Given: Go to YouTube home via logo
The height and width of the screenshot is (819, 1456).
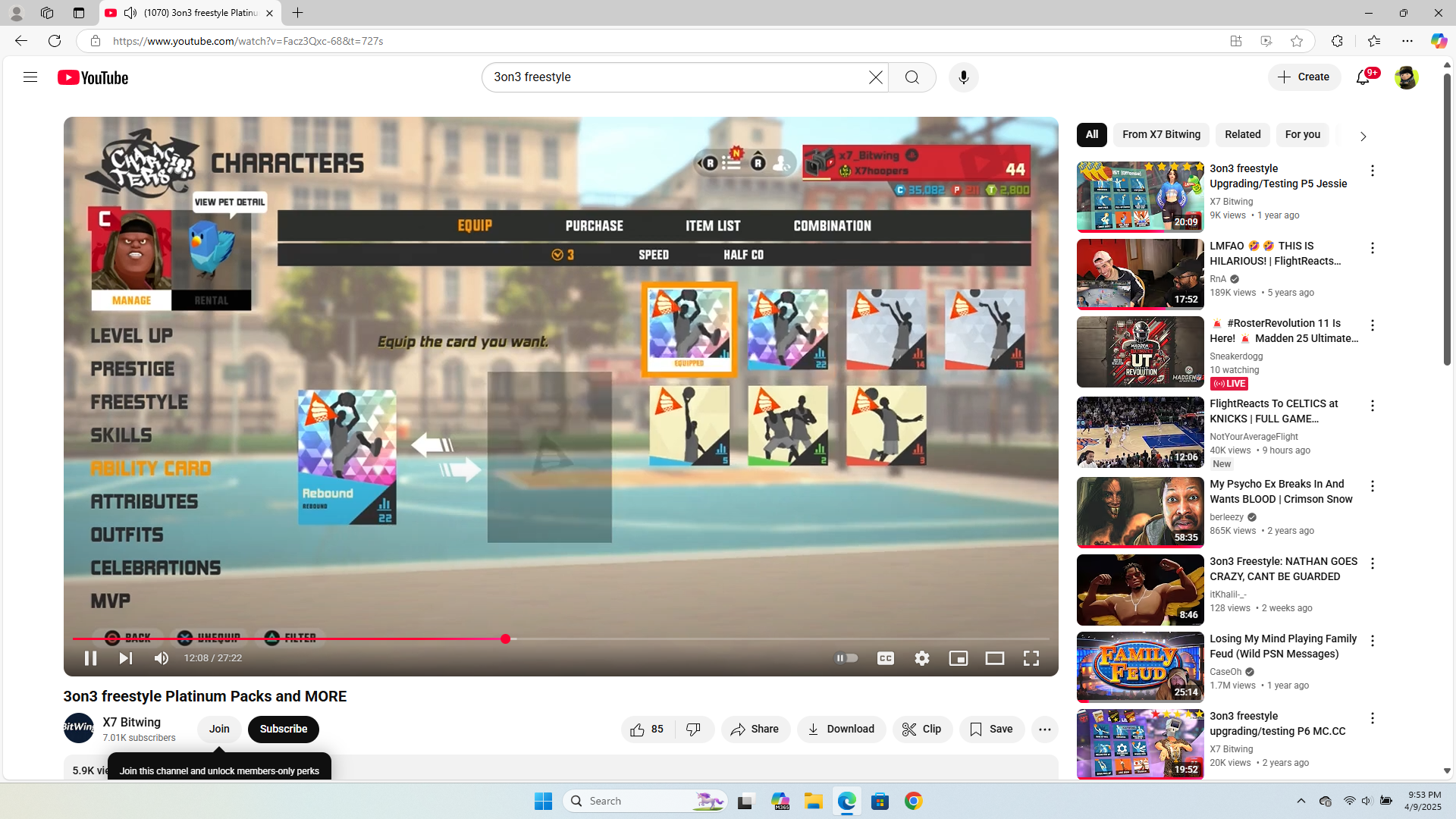Looking at the screenshot, I should [x=93, y=77].
